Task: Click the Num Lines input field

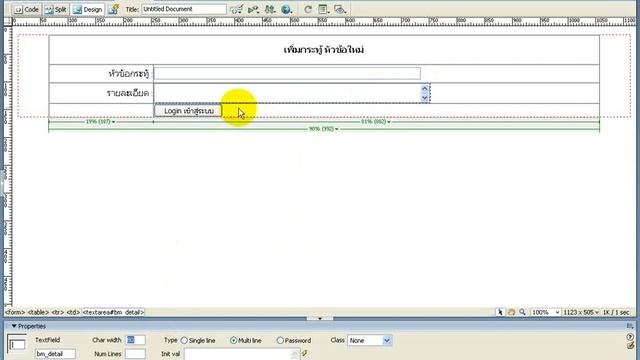Action: [x=136, y=354]
